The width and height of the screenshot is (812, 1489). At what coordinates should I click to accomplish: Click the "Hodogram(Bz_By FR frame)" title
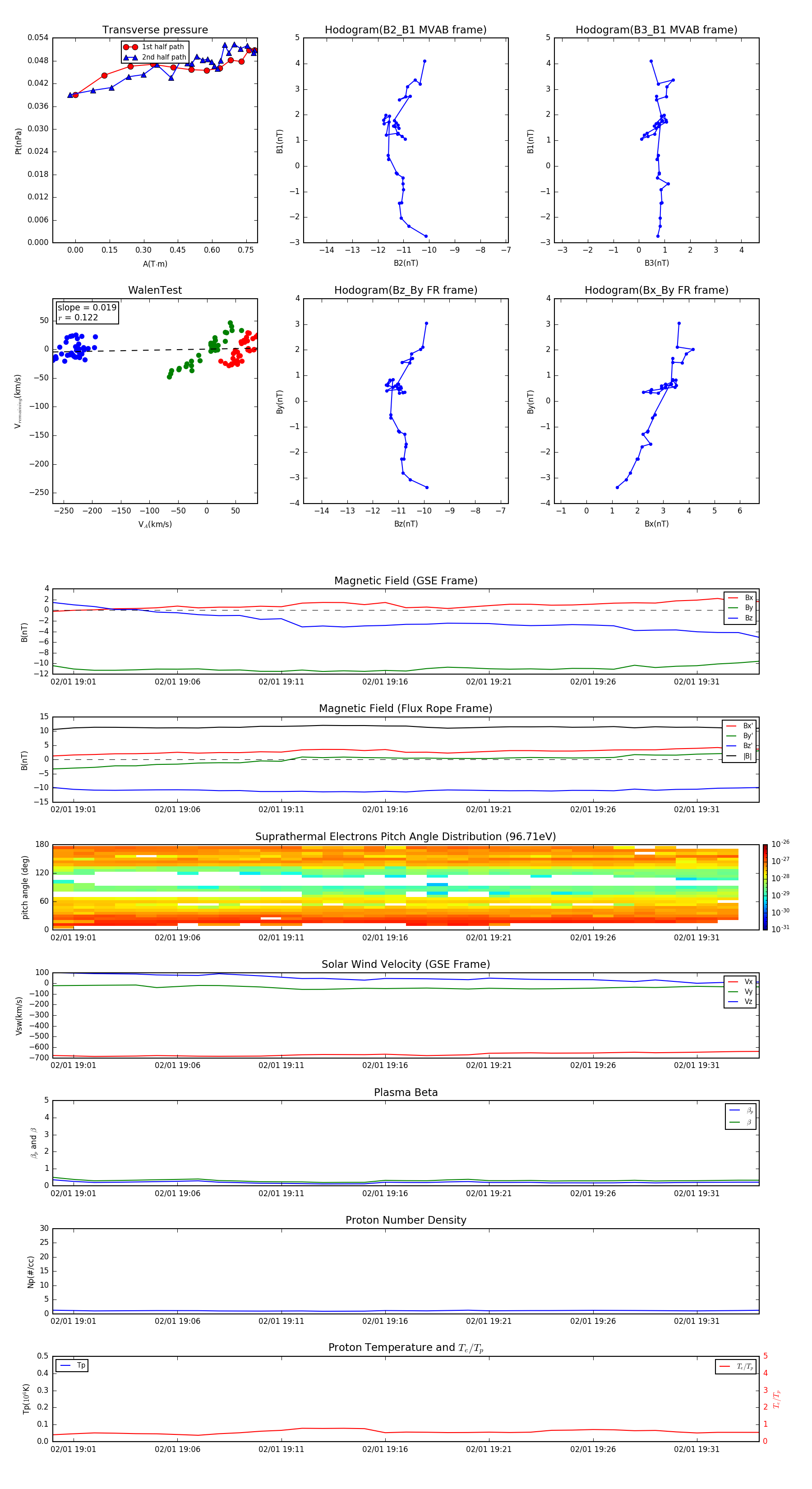click(x=406, y=290)
